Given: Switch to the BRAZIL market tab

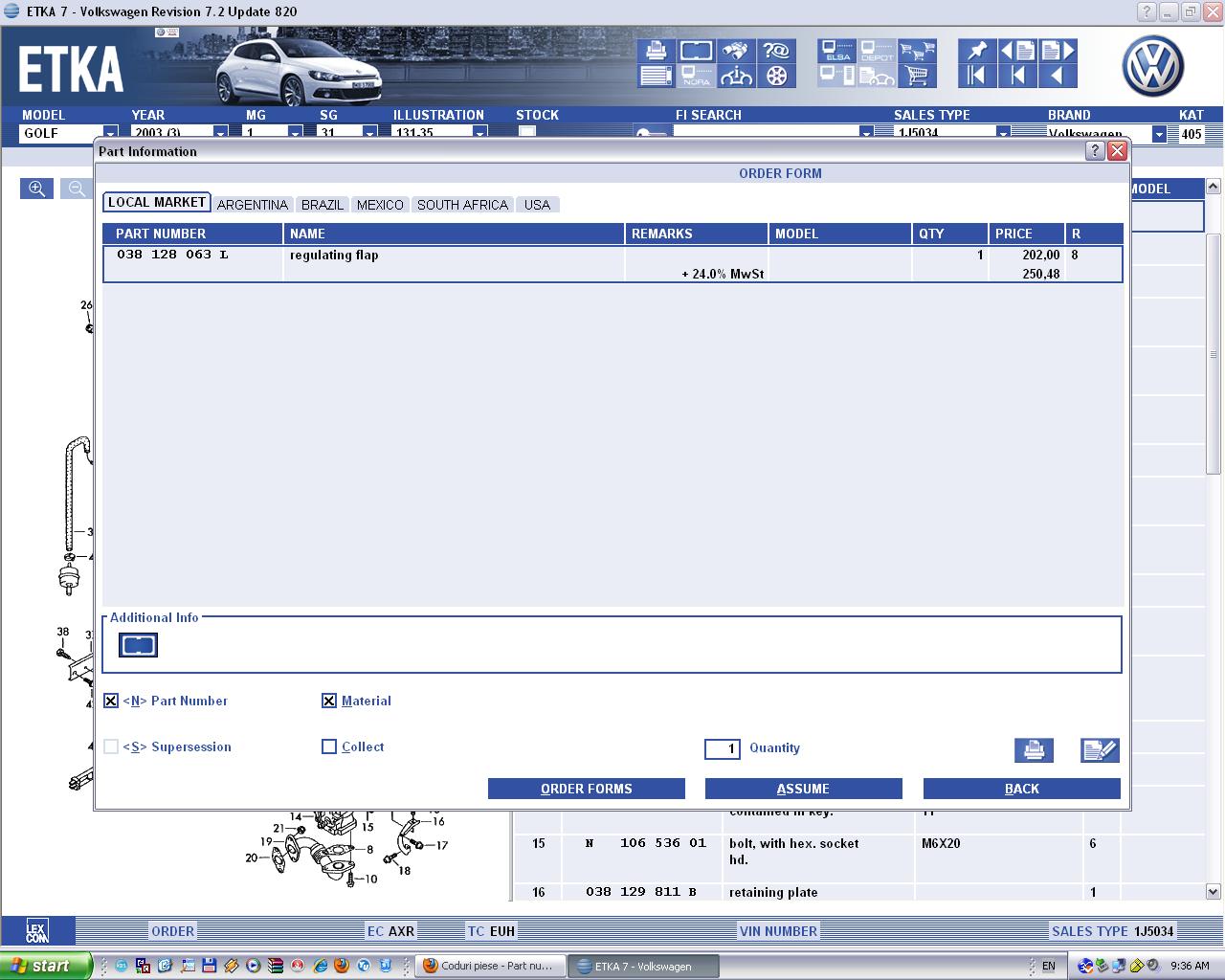Looking at the screenshot, I should (x=322, y=205).
